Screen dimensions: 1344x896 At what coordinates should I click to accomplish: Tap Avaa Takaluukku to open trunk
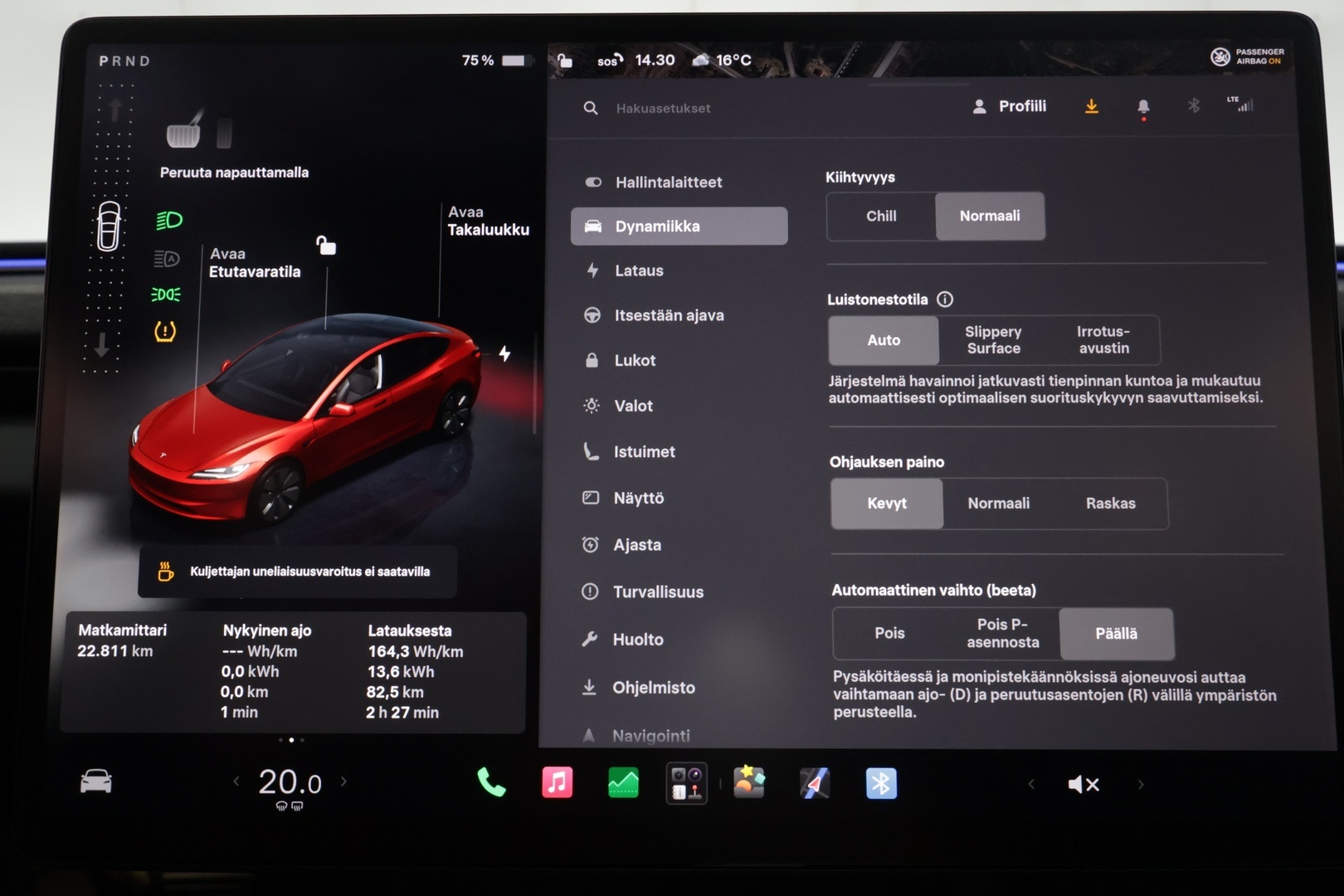488,221
